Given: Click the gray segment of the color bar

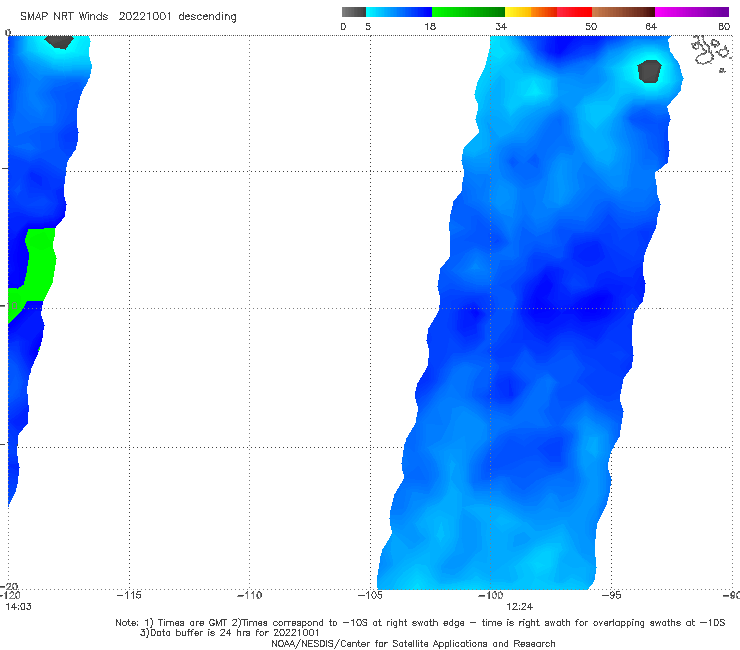Looking at the screenshot, I should [x=354, y=12].
